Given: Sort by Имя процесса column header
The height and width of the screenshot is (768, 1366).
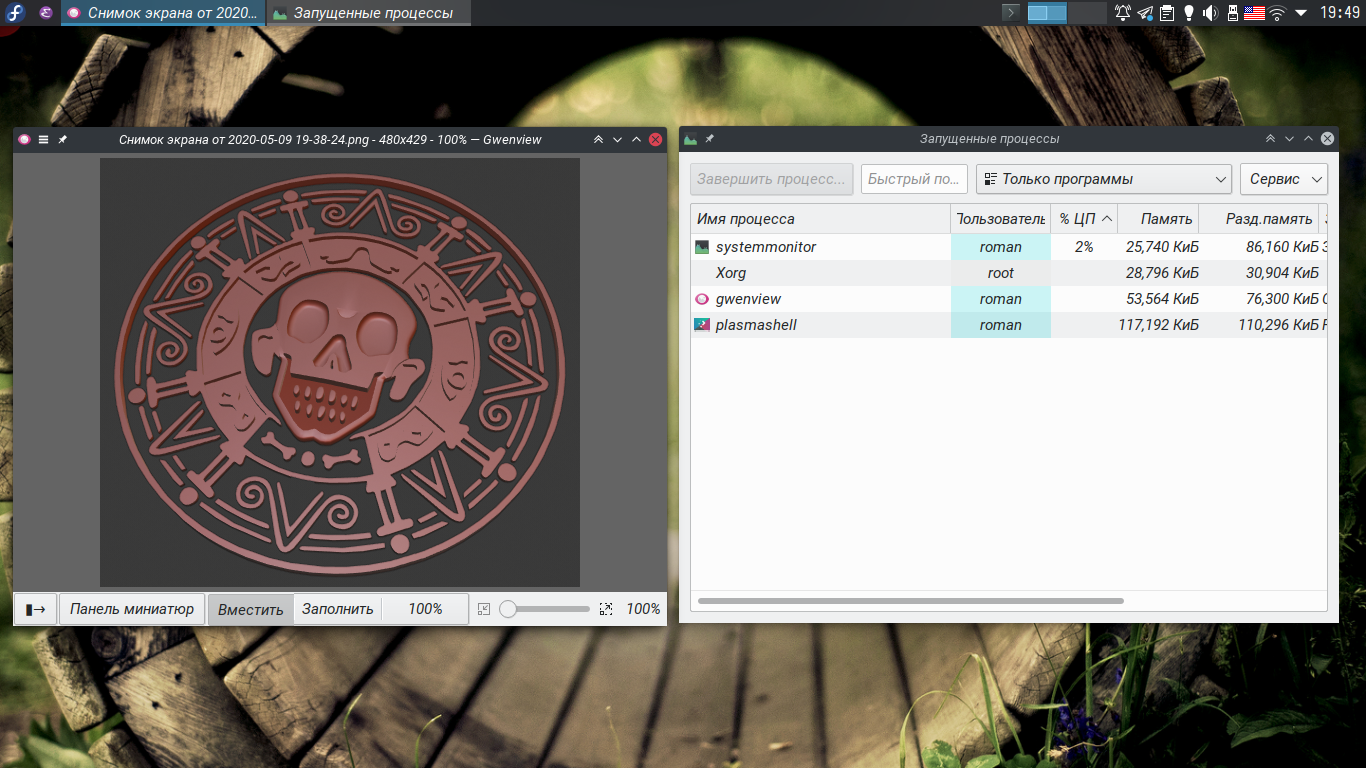Looking at the screenshot, I should 821,219.
